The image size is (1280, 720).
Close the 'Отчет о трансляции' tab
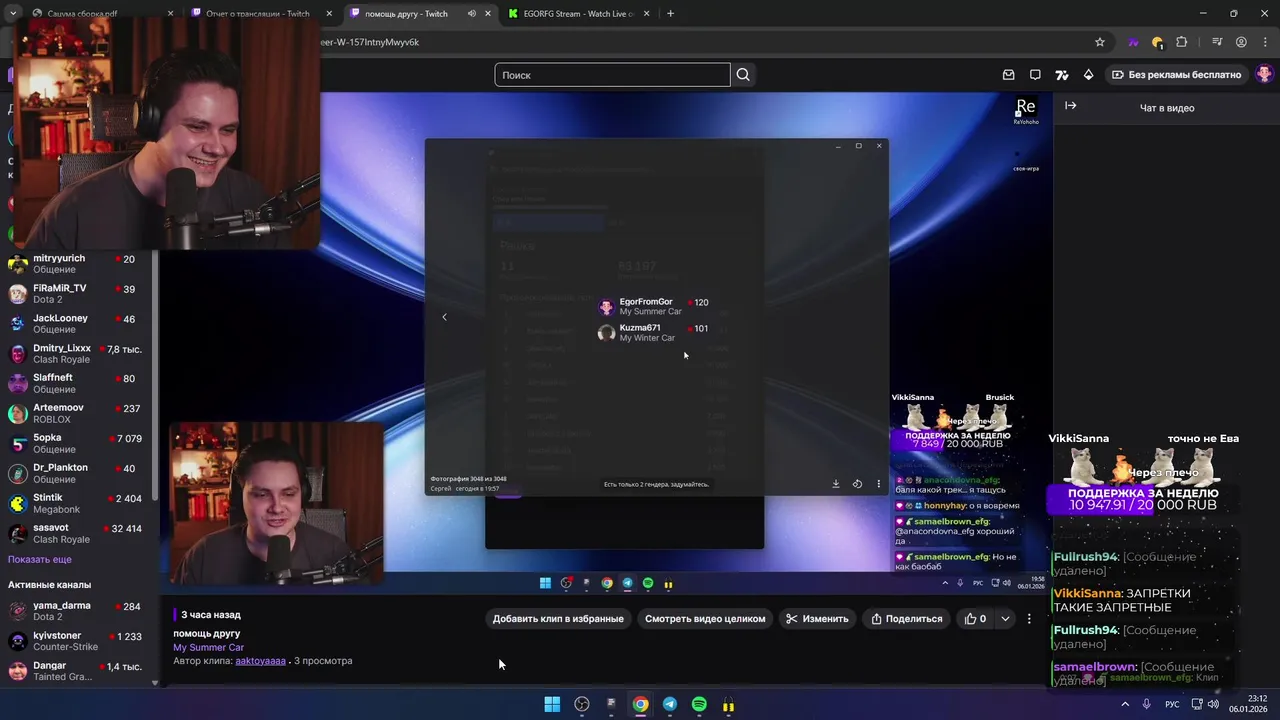coord(329,14)
